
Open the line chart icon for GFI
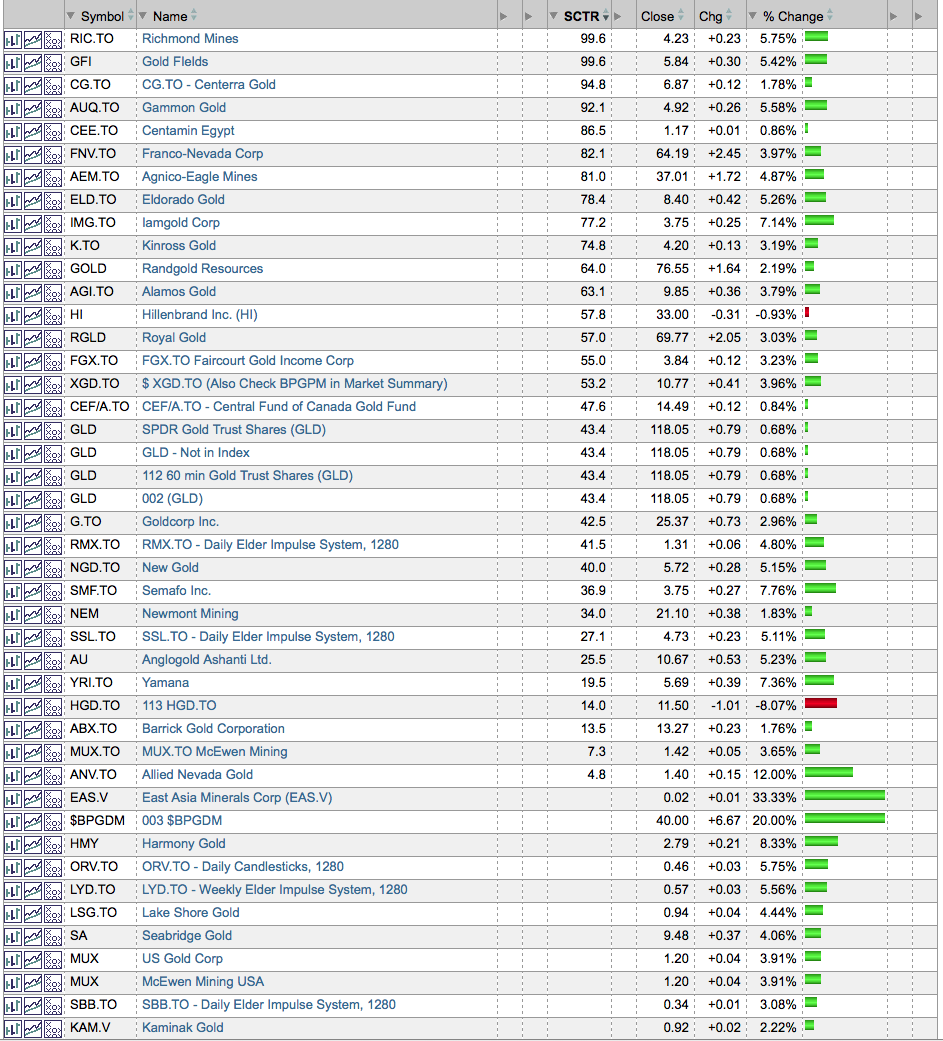click(x=33, y=63)
